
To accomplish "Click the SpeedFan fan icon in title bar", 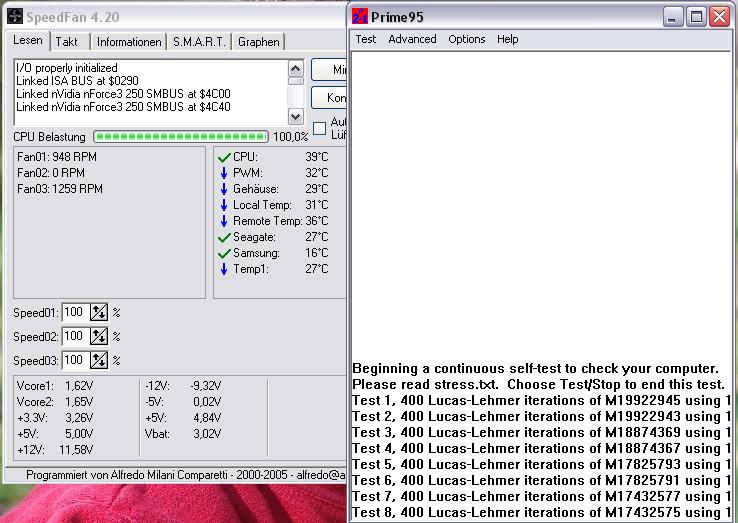I will pyautogui.click(x=15, y=17).
